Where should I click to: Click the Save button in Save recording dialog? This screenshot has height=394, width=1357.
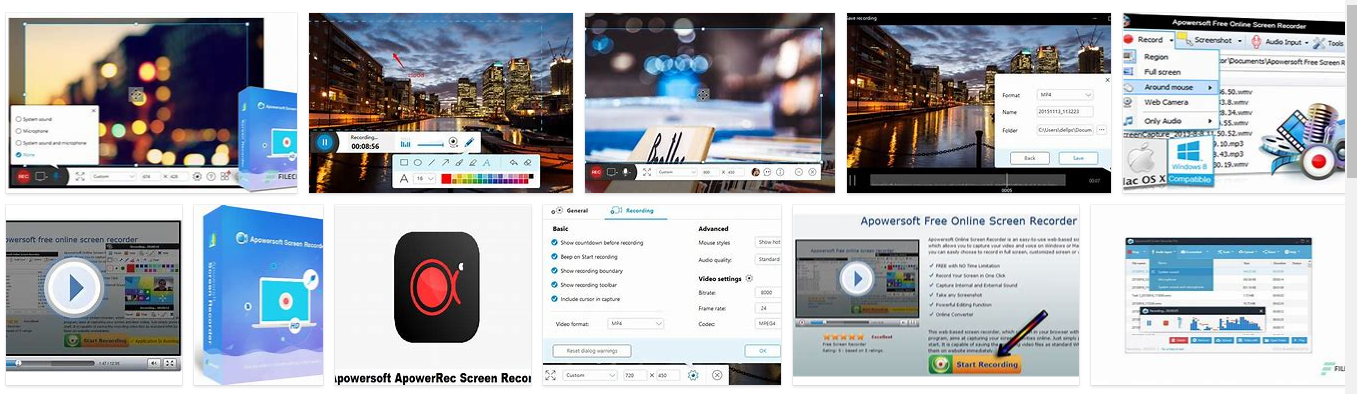pos(1078,158)
